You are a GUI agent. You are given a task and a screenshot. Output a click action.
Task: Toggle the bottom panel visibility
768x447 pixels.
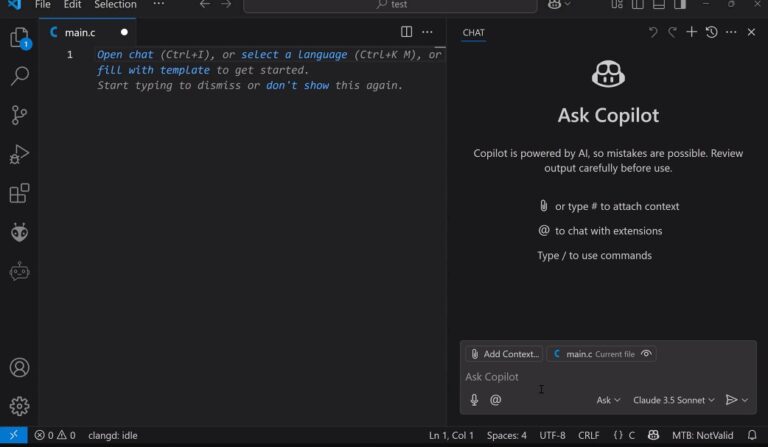point(659,4)
